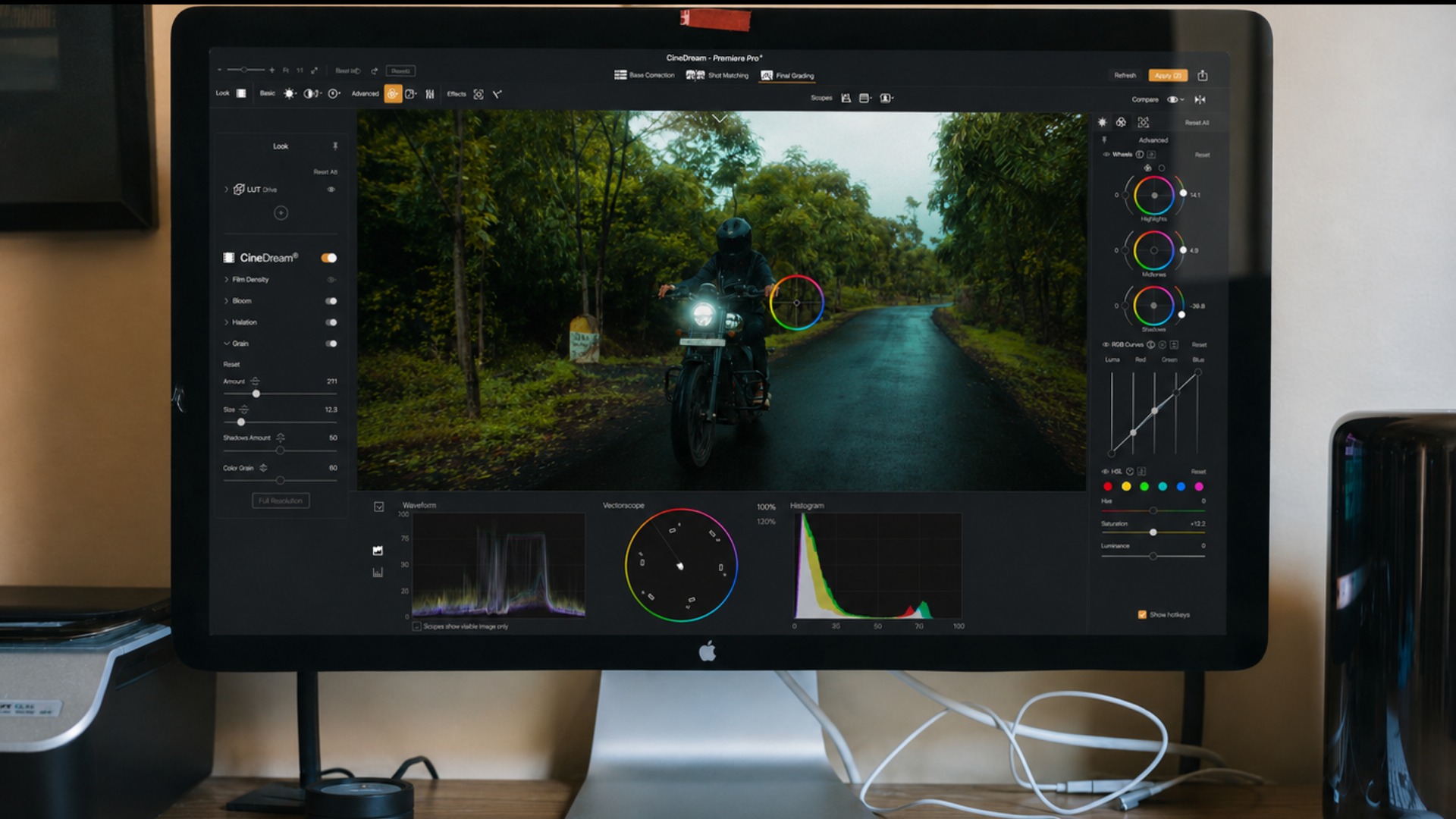Switch to the Final Grading tab
This screenshot has width=1456, height=819.
click(x=787, y=75)
